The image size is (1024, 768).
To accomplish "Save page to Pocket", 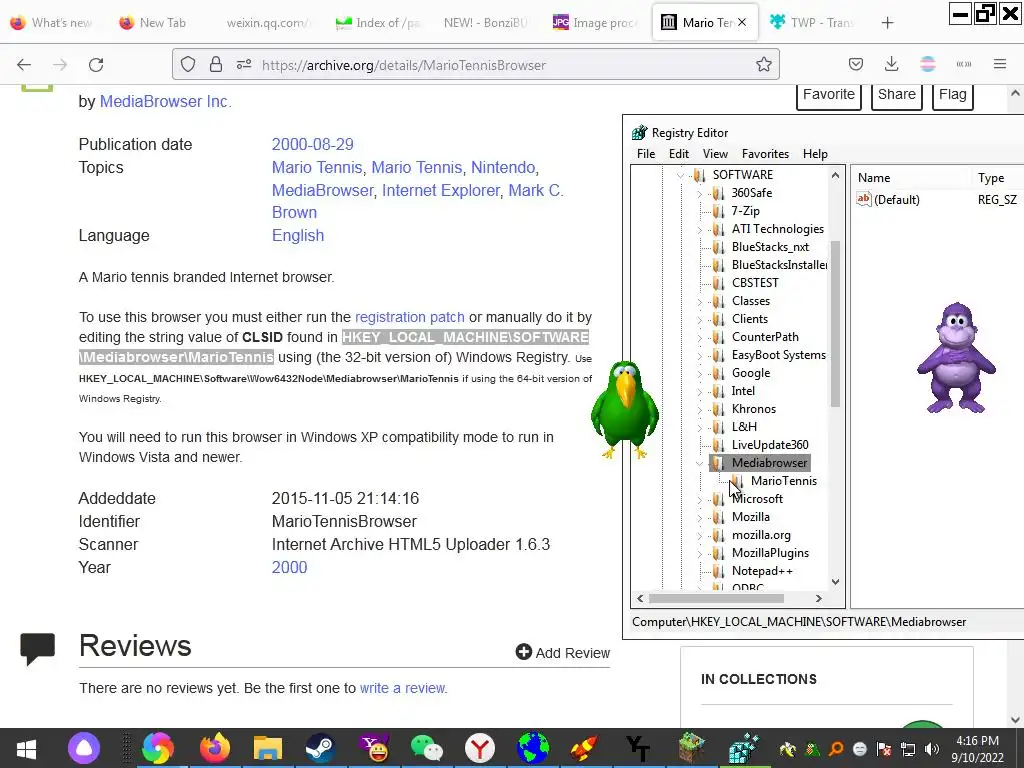I will tap(856, 65).
